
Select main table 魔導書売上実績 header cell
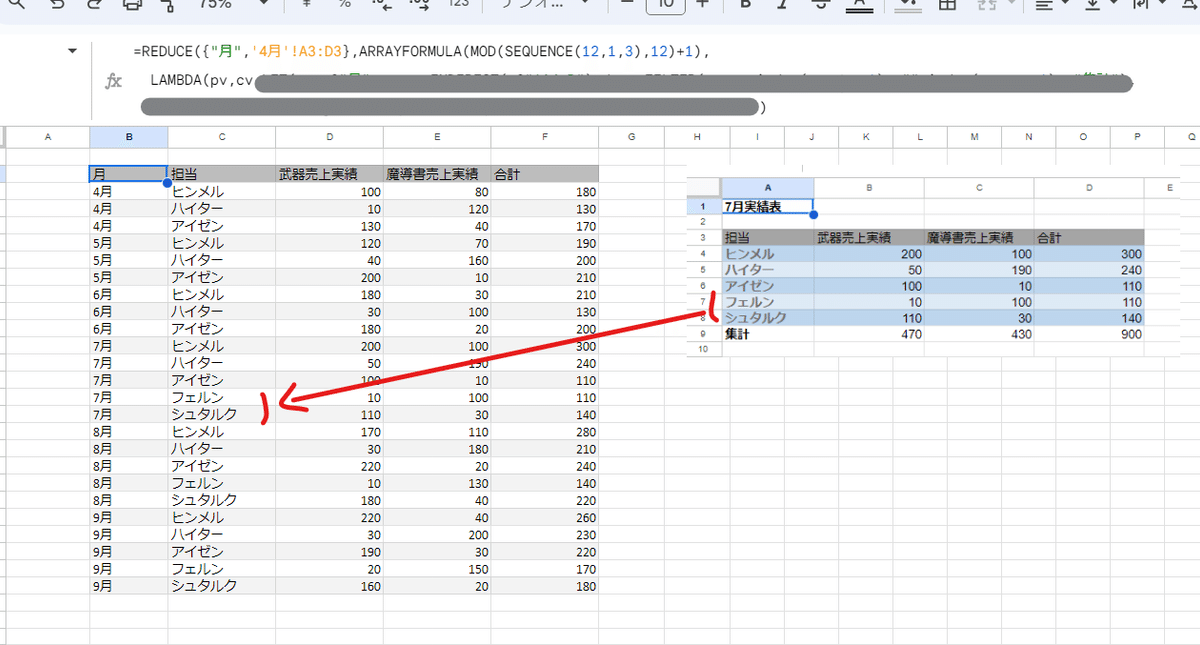(437, 174)
